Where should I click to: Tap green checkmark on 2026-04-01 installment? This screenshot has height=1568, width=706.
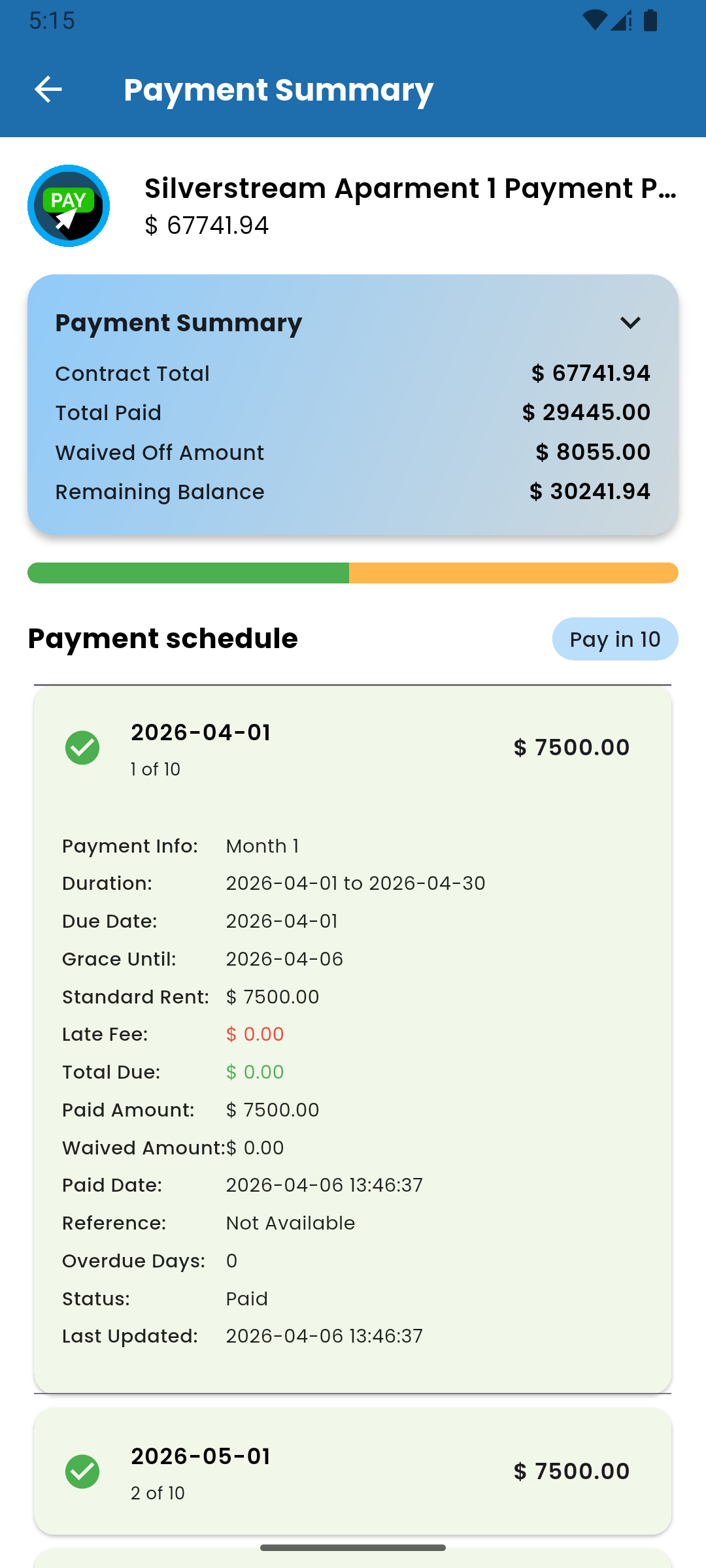click(x=82, y=747)
